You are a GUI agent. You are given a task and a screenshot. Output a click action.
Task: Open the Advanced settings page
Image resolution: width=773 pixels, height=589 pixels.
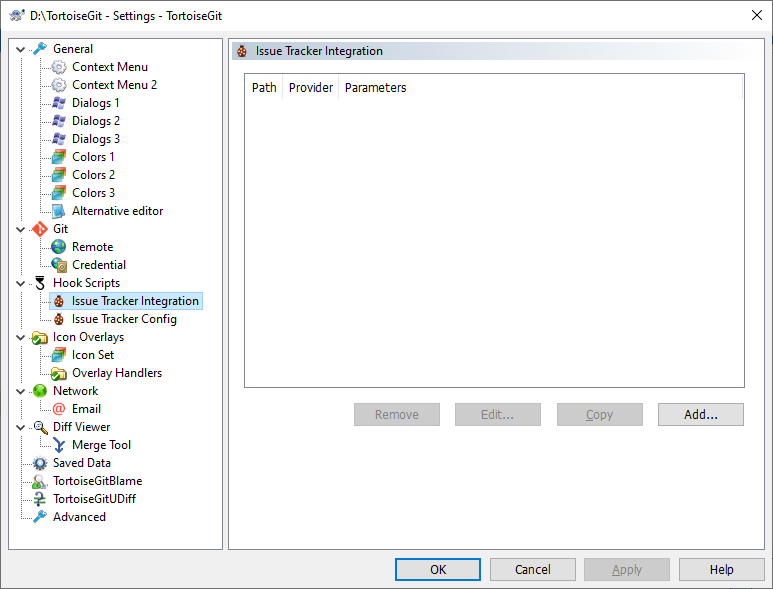click(79, 517)
